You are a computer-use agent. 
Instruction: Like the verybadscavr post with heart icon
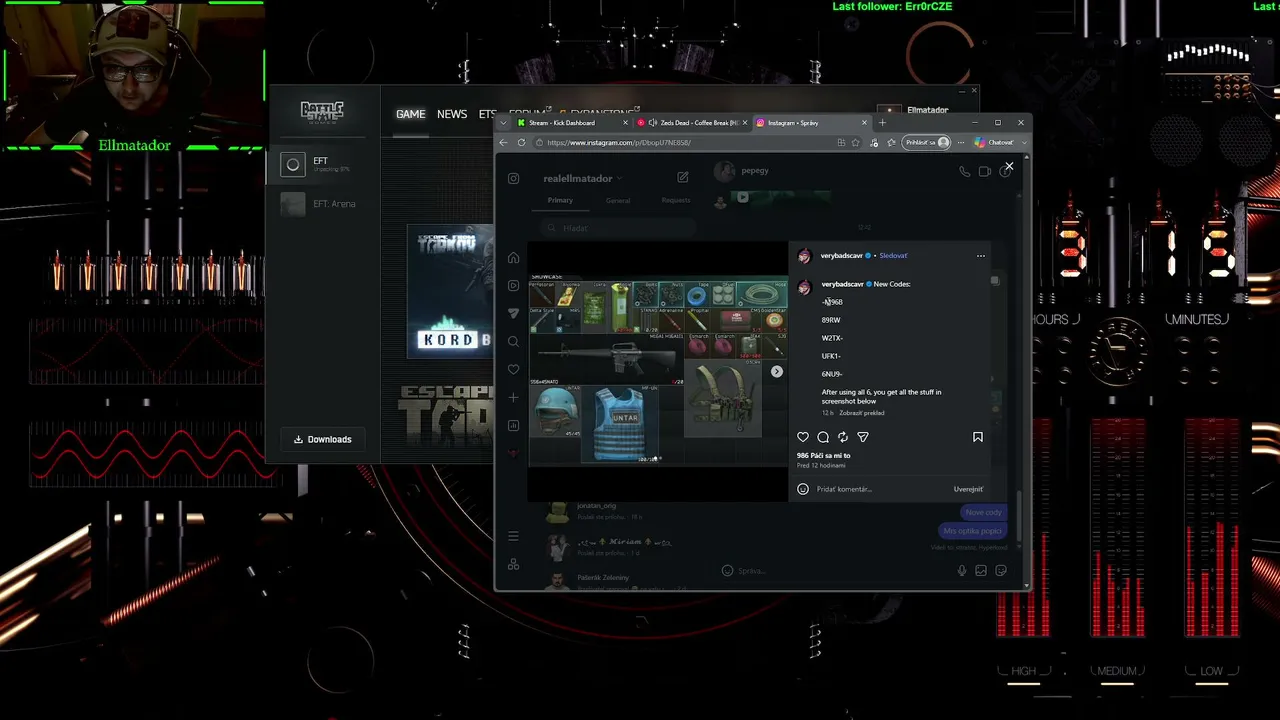803,437
